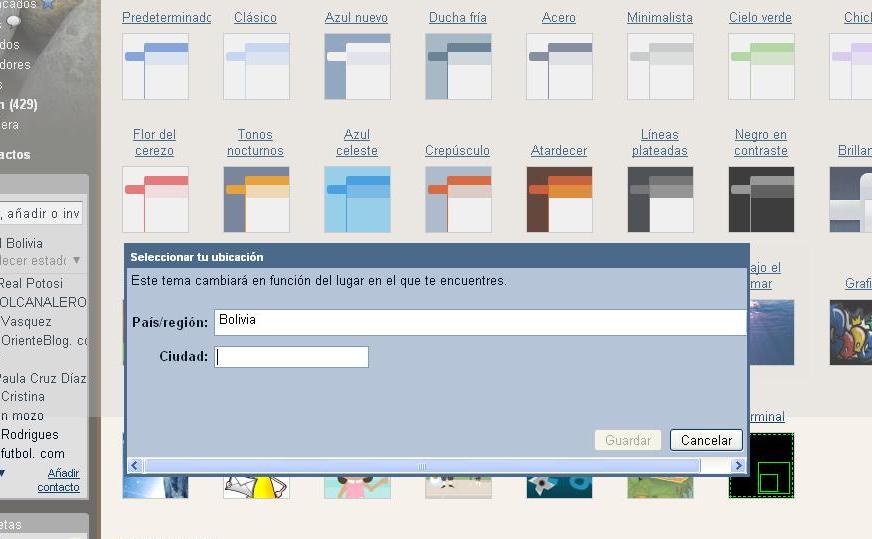Select chat contact Cristina

click(x=23, y=397)
